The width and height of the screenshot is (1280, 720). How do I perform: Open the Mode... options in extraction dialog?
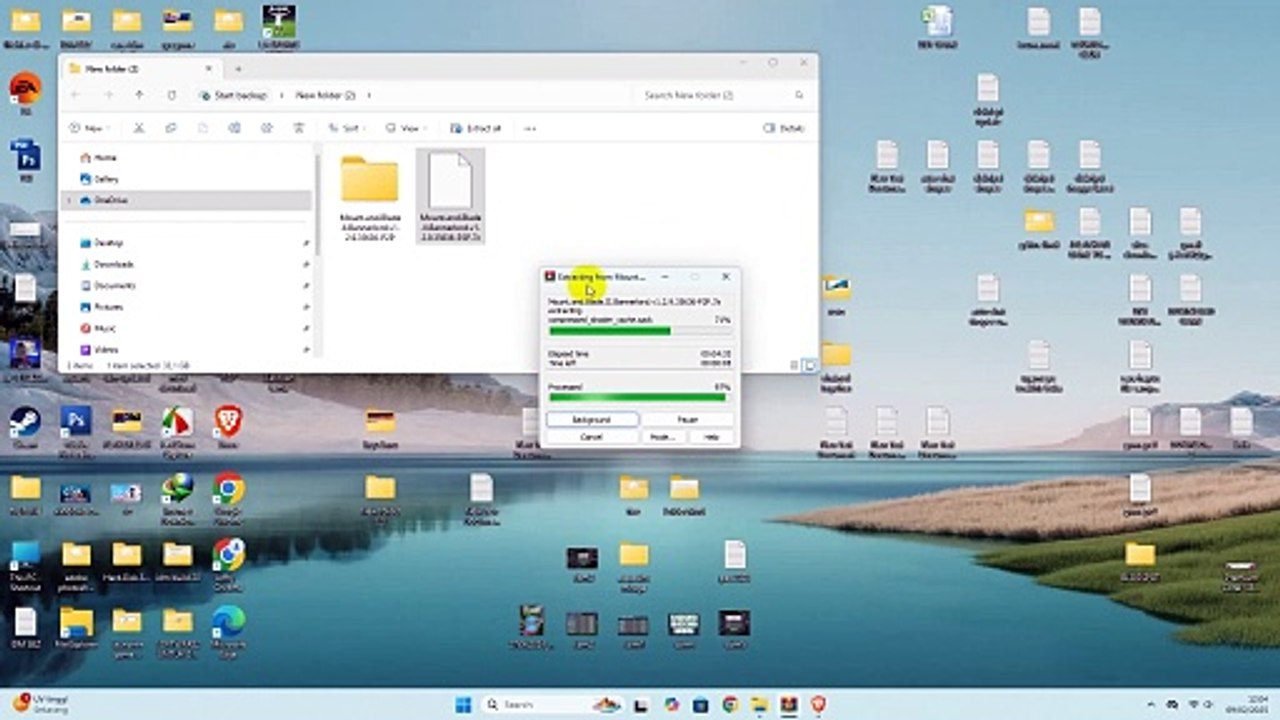(663, 437)
